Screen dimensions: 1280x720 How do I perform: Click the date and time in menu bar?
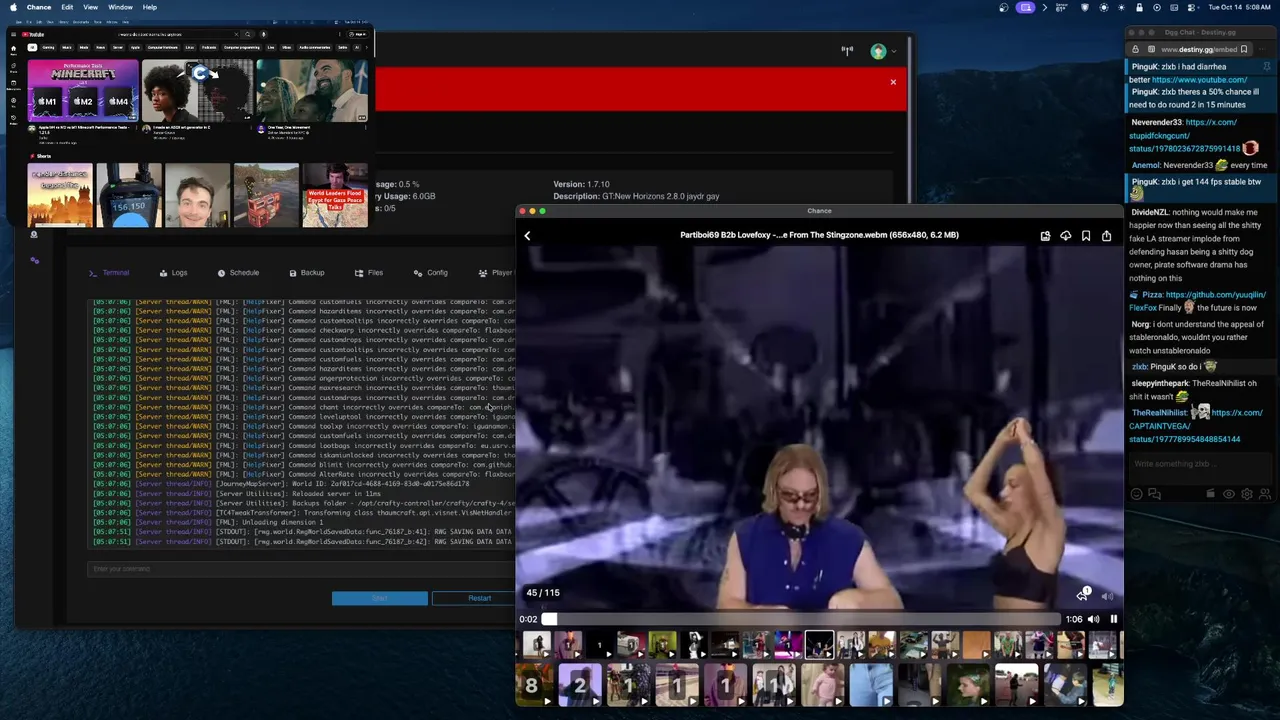tap(1240, 7)
